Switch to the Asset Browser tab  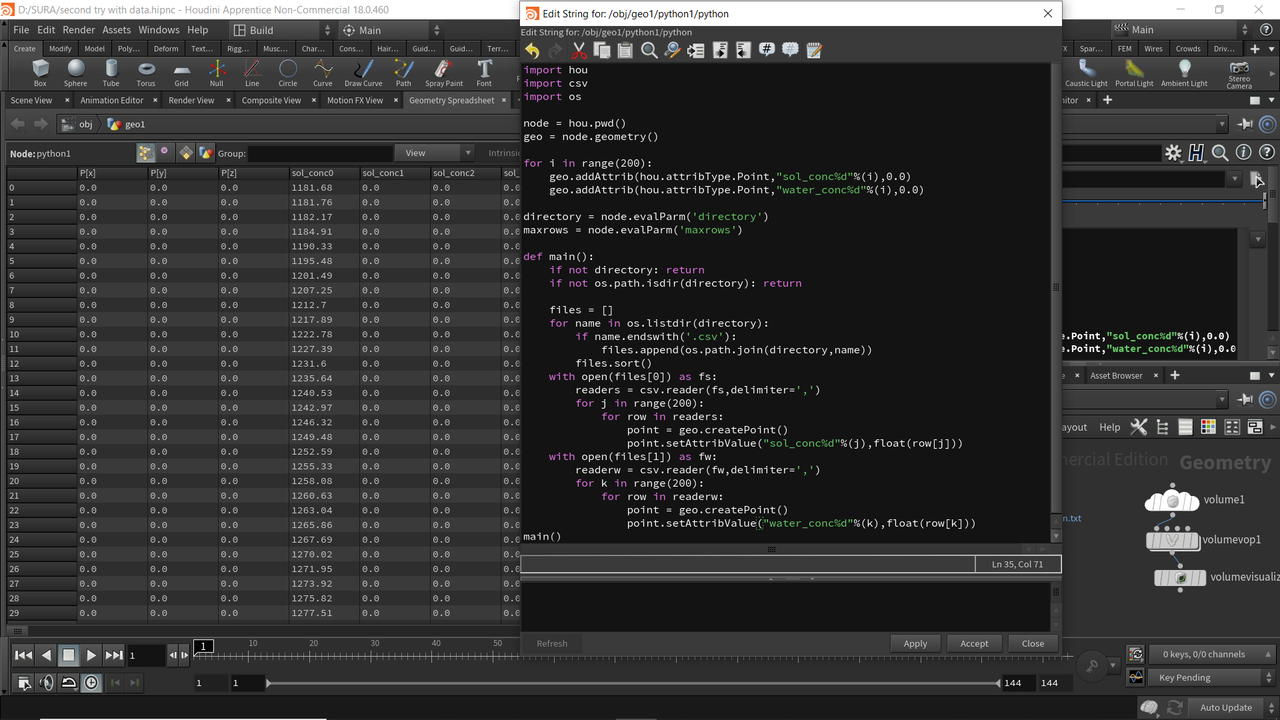(x=1116, y=375)
